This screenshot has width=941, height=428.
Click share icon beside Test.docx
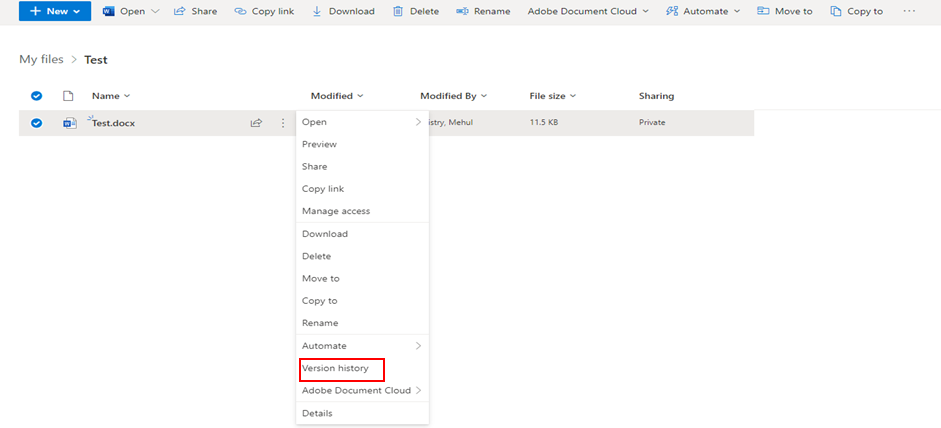pos(256,123)
